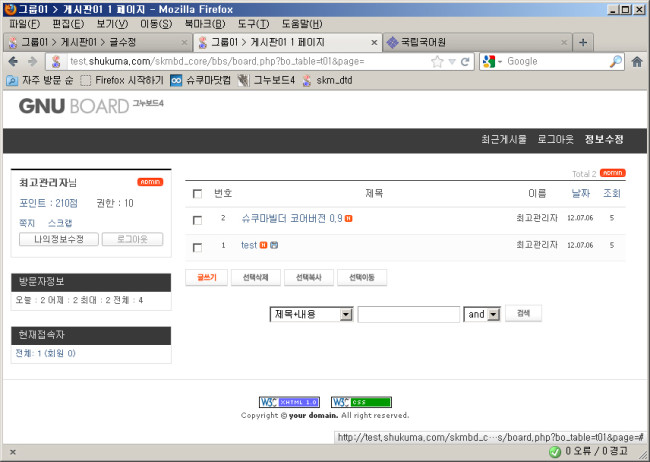Click the Firefox home icon
Viewport: 650px width, 462px height.
tap(636, 61)
